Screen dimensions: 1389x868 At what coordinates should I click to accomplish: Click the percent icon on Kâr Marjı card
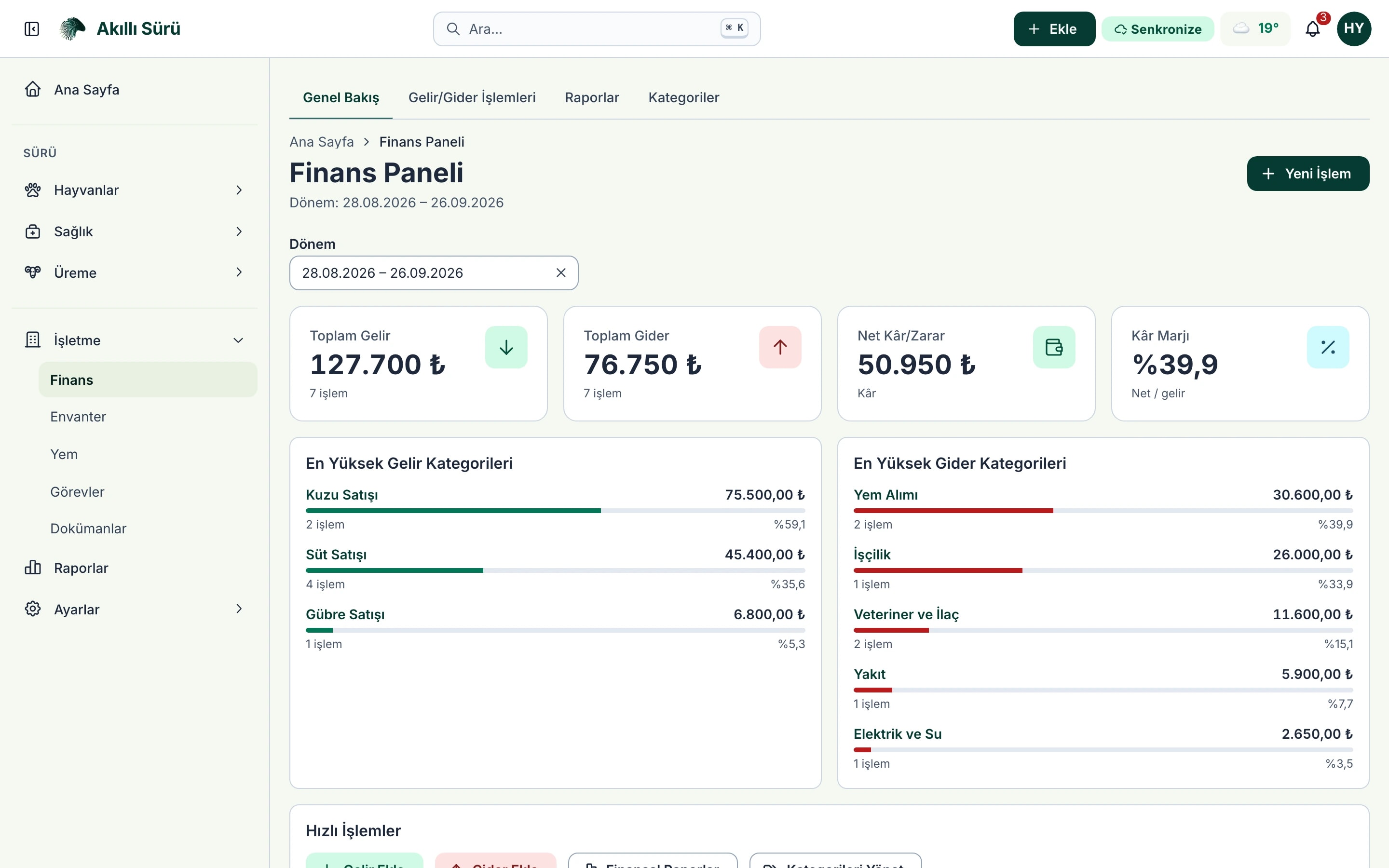(1328, 347)
